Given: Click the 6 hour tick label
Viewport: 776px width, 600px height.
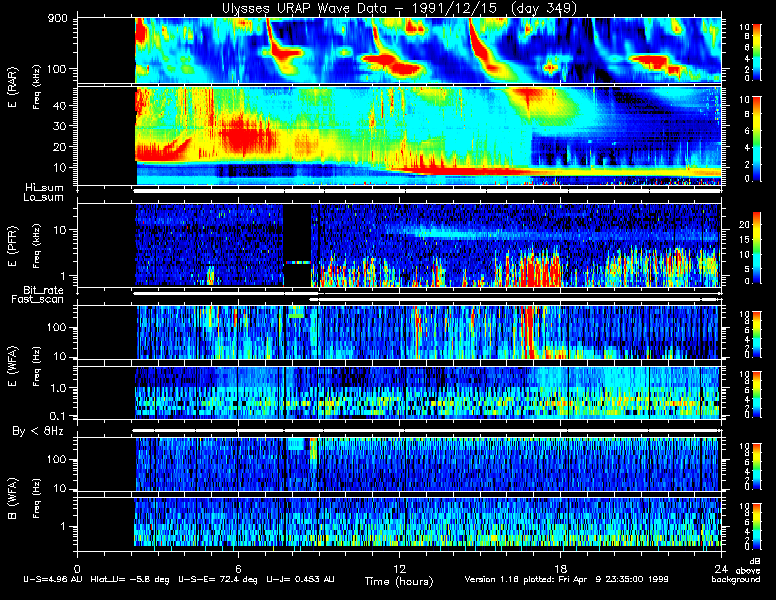Looking at the screenshot, I should (238, 568).
